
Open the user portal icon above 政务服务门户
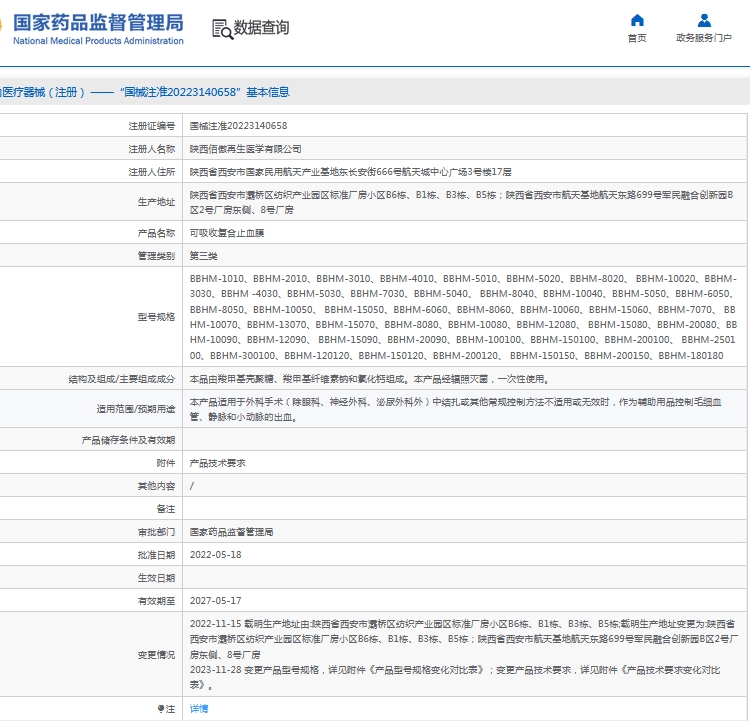(704, 20)
